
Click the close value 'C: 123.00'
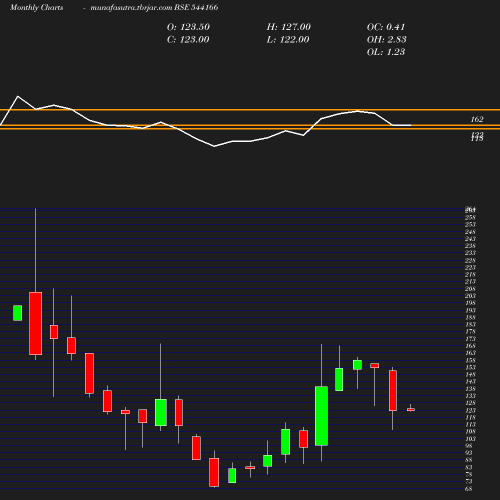coord(188,40)
